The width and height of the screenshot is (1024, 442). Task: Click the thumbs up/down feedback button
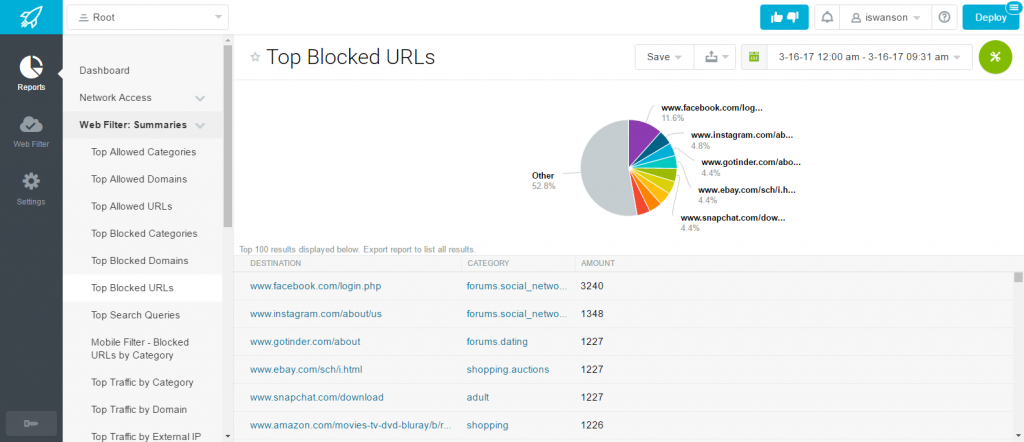(784, 18)
